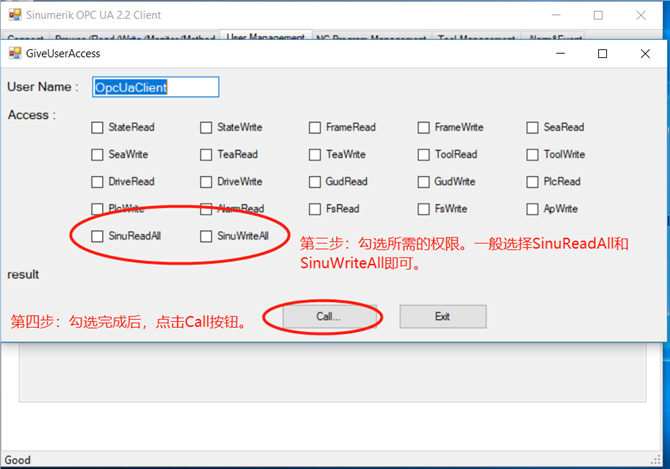Viewport: 670px width, 469px height.
Task: Toggle the TeaRead checkbox
Action: tap(206, 155)
